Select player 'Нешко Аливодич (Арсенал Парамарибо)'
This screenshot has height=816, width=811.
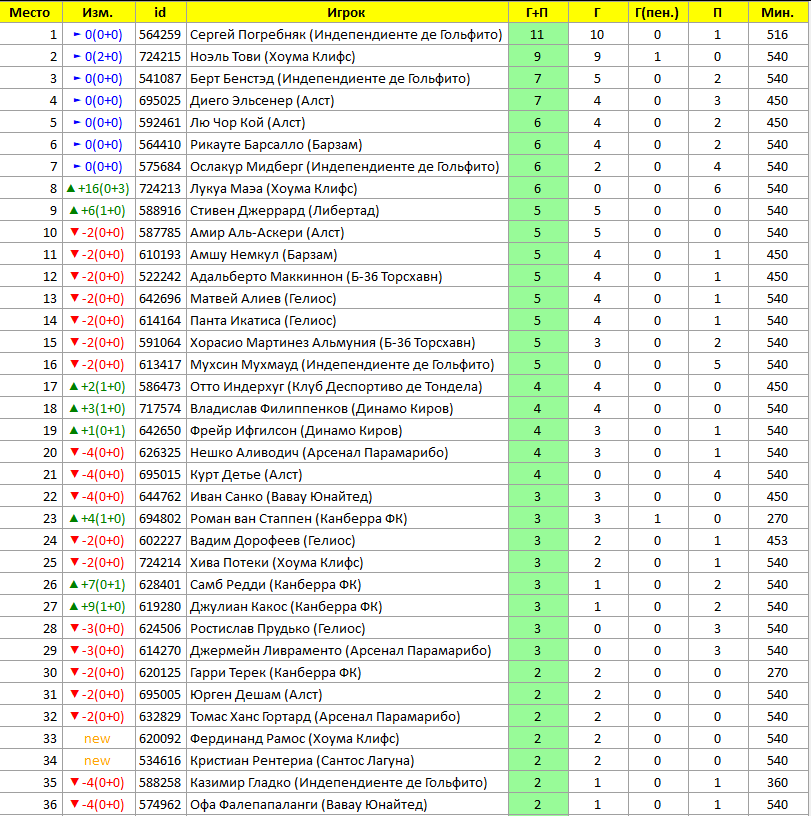pyautogui.click(x=319, y=452)
